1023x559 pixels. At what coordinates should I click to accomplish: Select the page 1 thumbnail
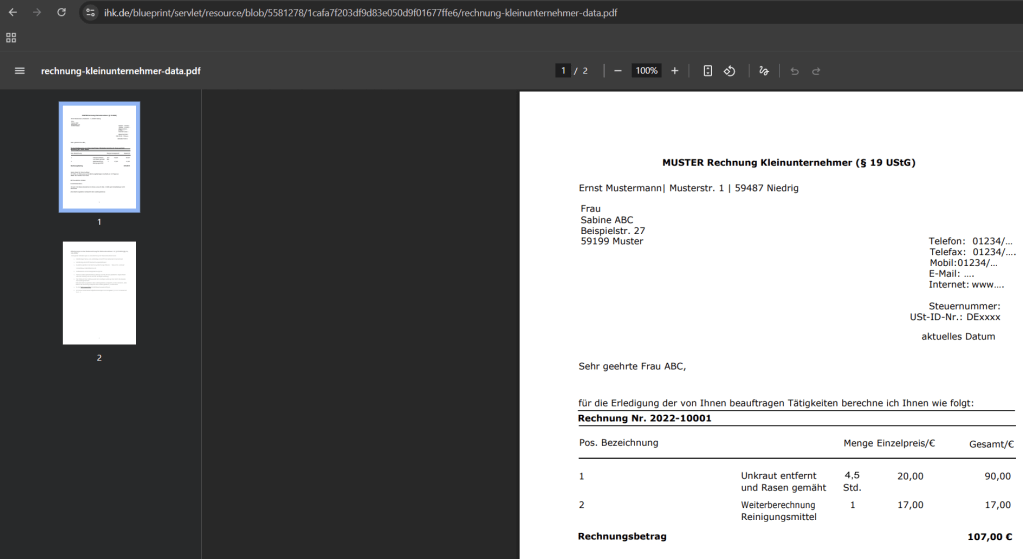tap(99, 157)
